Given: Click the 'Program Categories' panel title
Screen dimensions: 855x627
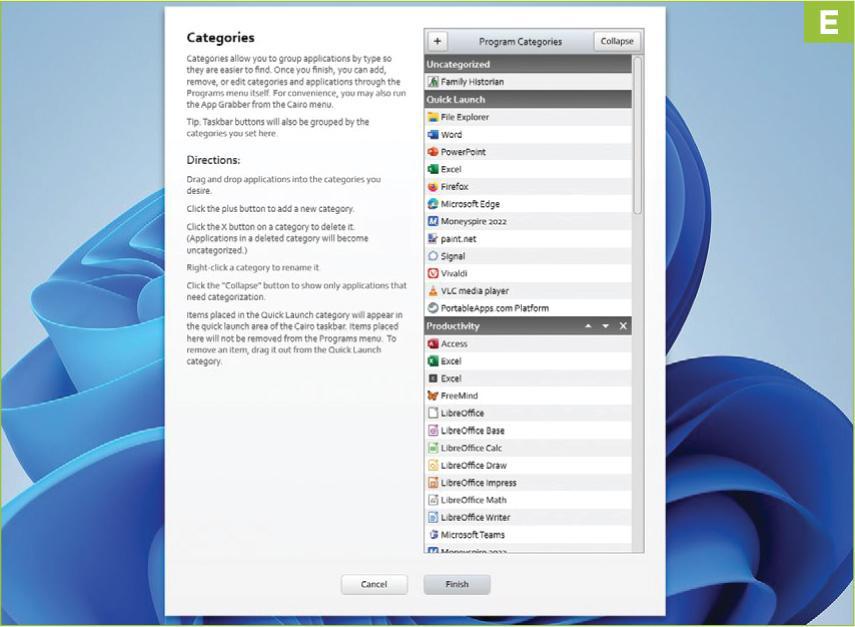Looking at the screenshot, I should (520, 41).
